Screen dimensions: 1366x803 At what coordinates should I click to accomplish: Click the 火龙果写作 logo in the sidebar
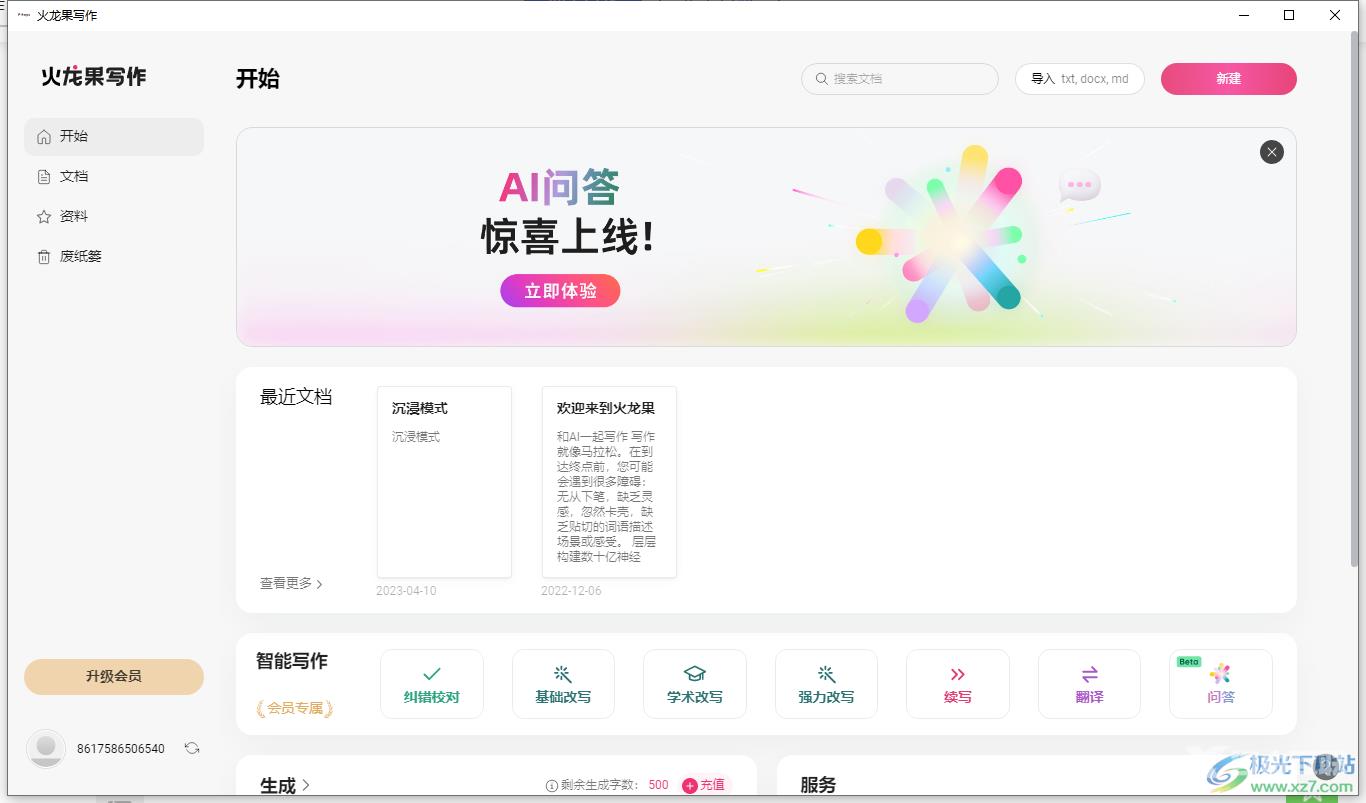point(94,77)
